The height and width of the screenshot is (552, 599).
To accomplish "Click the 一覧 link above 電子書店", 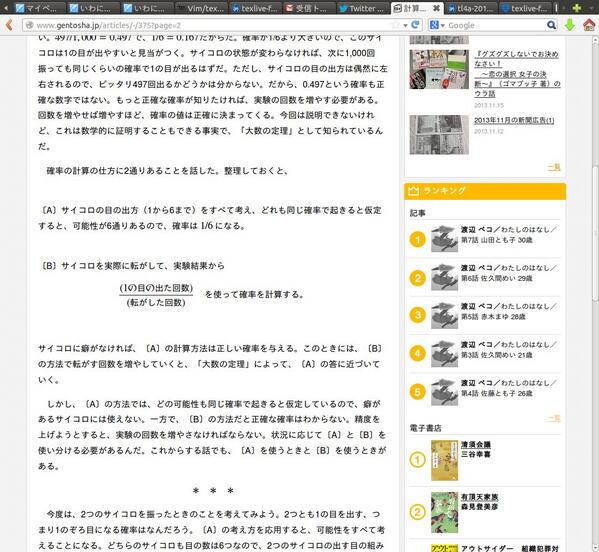I will tap(554, 418).
